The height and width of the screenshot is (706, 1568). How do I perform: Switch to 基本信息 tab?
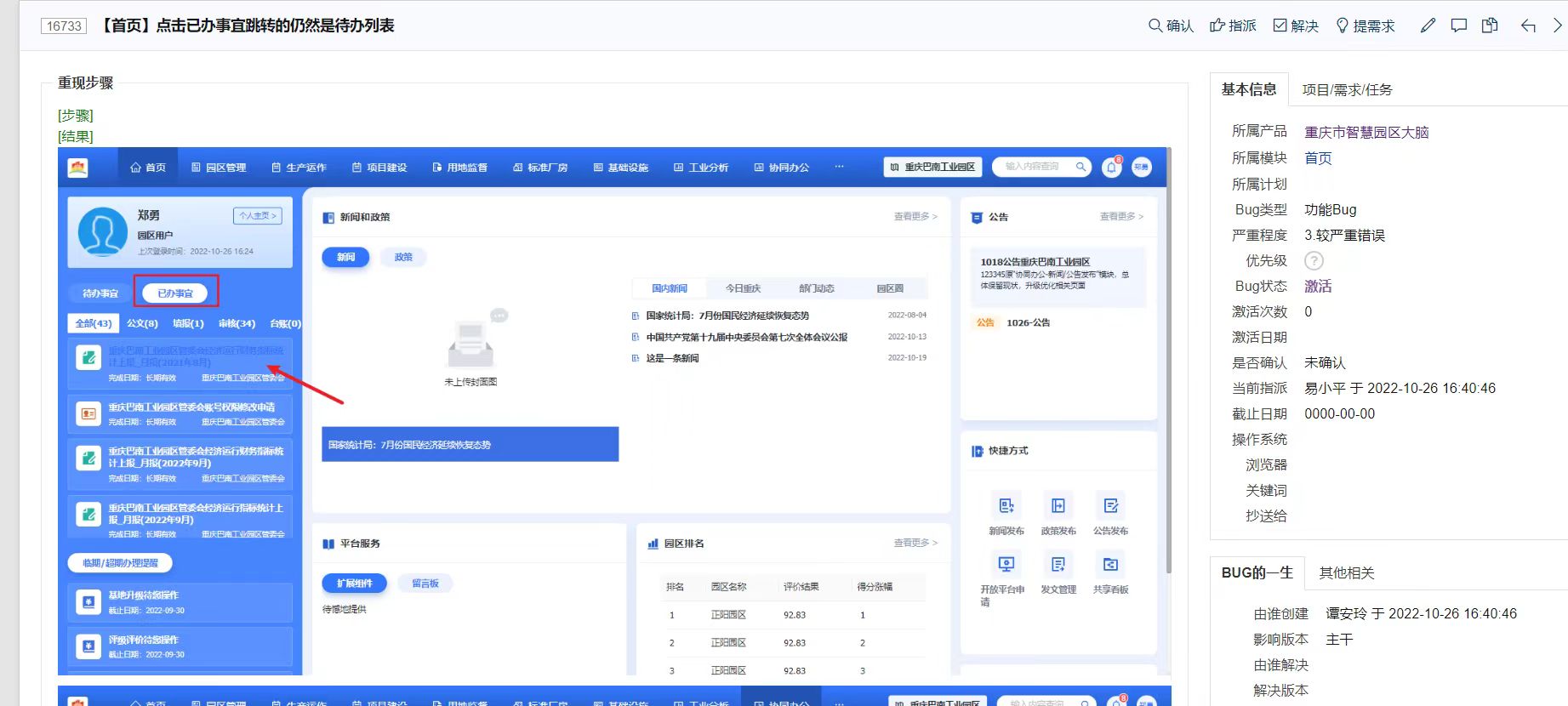tap(1249, 89)
